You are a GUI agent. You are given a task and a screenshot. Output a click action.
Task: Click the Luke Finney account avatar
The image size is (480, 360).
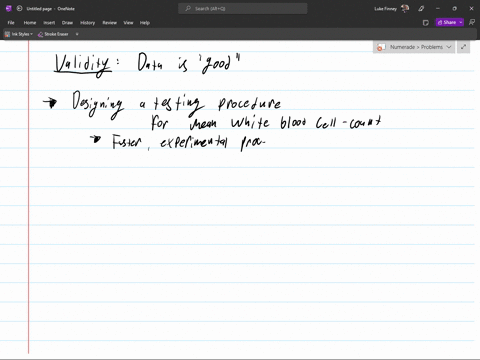pyautogui.click(x=405, y=9)
